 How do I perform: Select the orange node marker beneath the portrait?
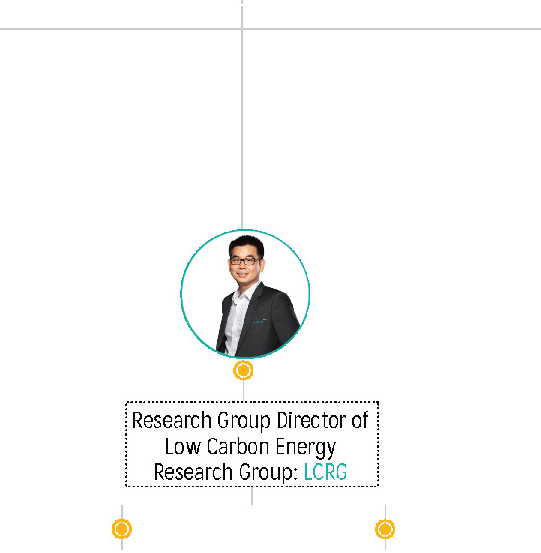[243, 370]
